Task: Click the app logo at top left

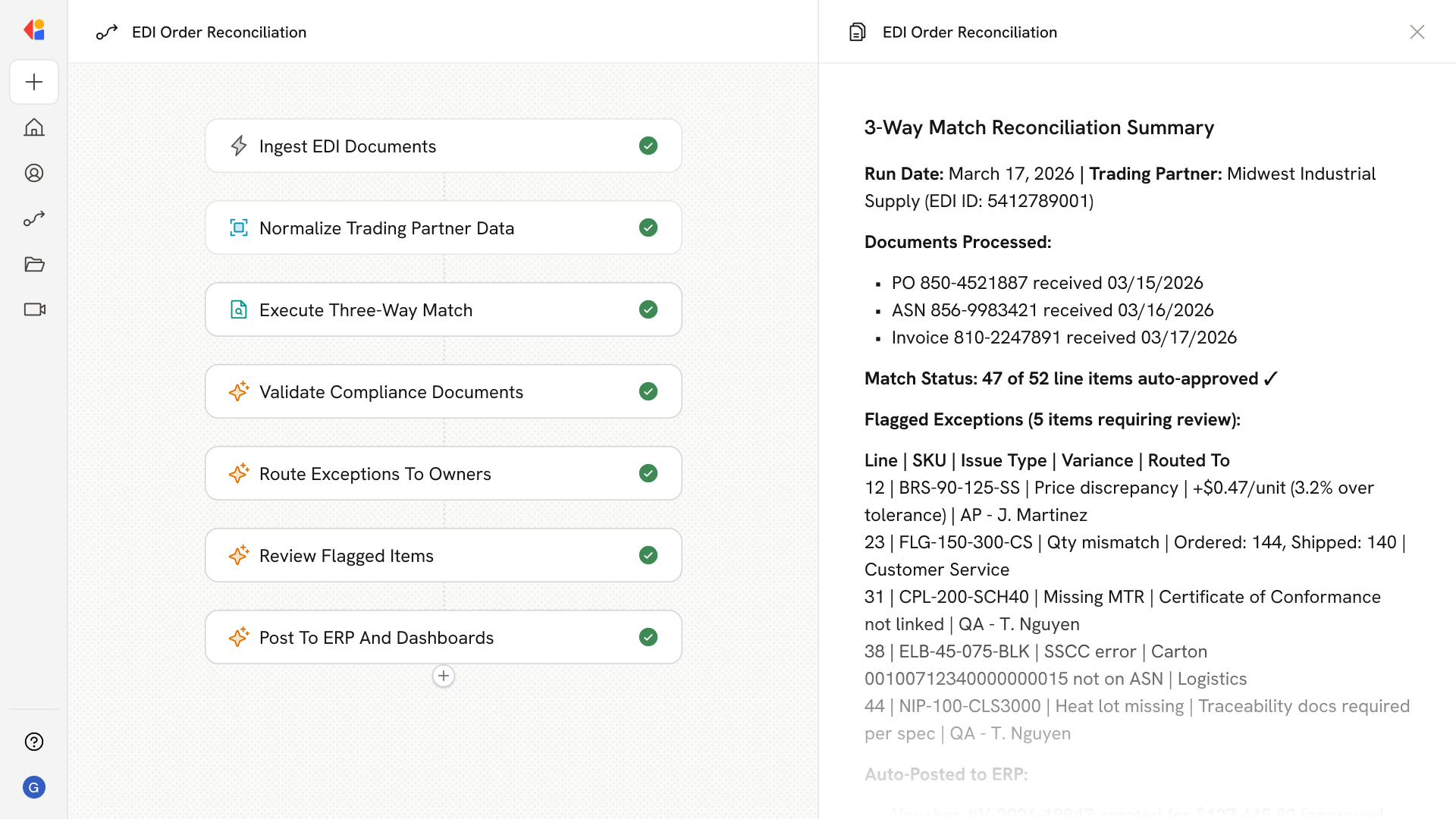Action: point(34,30)
